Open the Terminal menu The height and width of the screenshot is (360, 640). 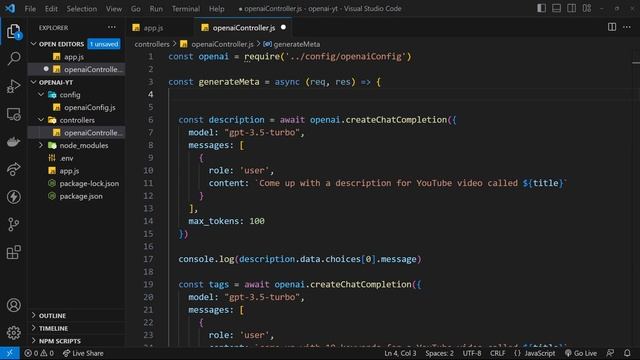(x=186, y=9)
